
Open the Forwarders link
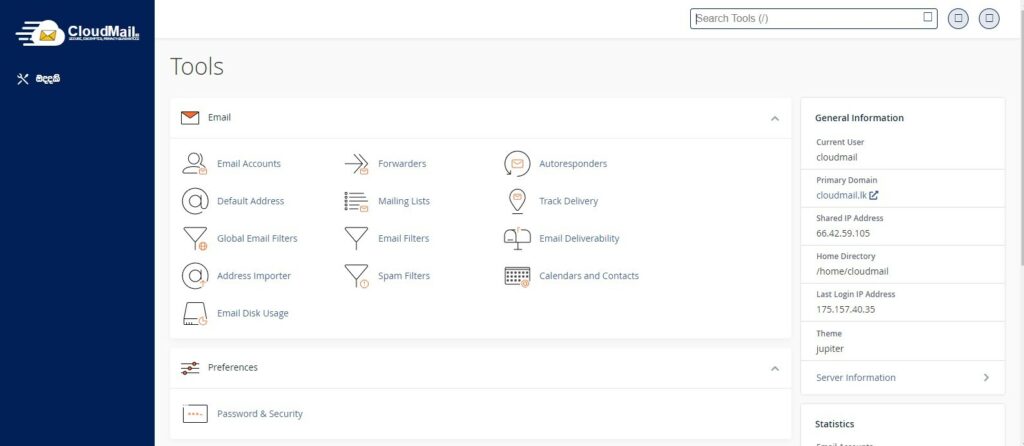[402, 164]
